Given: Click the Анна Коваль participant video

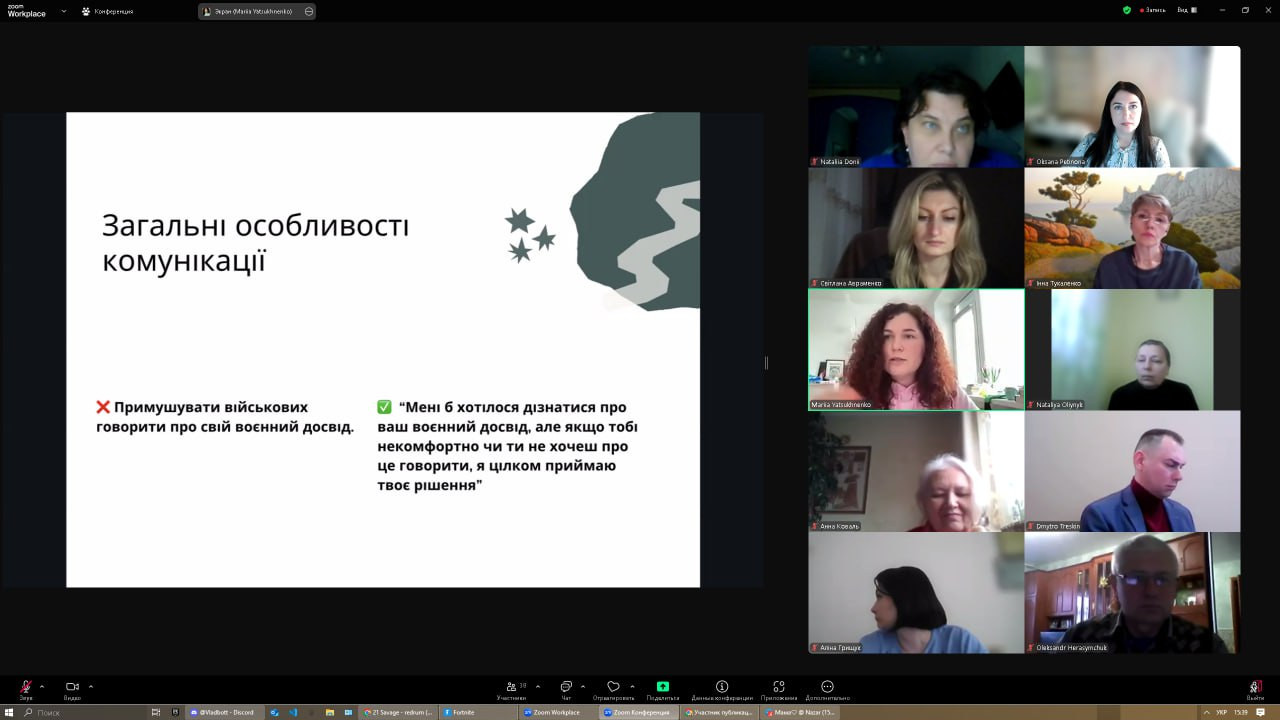Looking at the screenshot, I should click(916, 471).
